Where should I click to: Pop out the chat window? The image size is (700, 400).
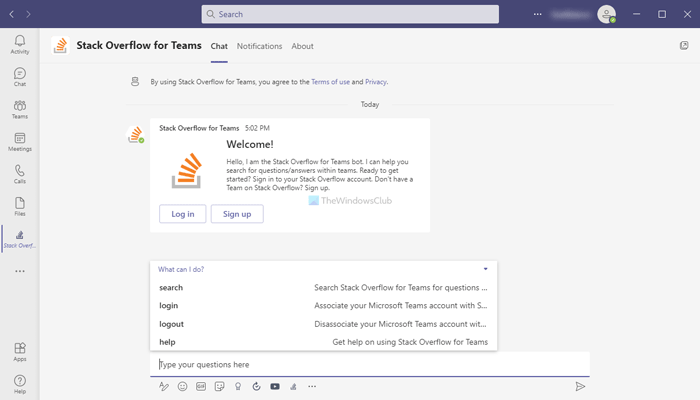click(x=684, y=46)
